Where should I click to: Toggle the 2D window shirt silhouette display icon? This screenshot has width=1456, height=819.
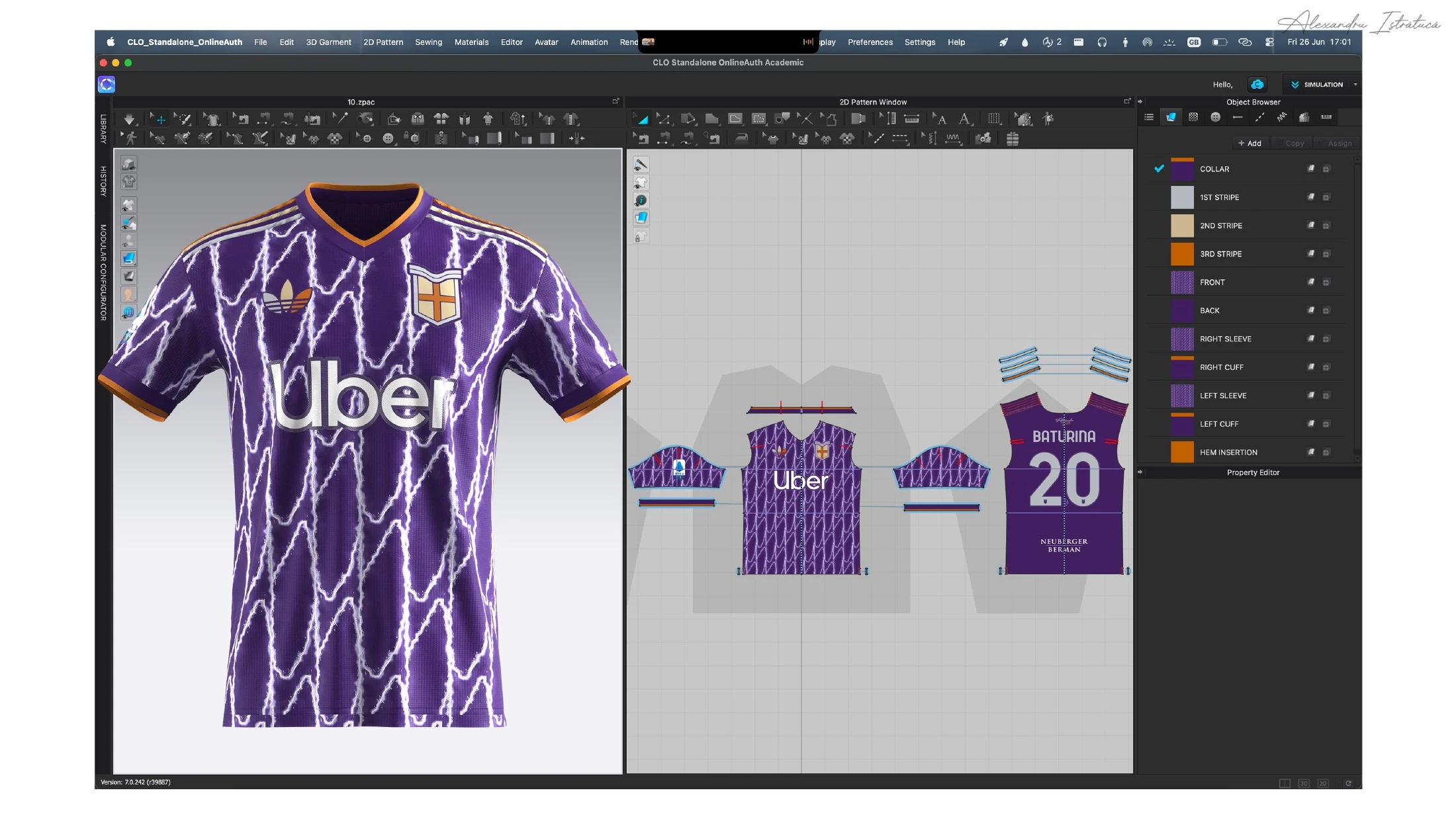pyautogui.click(x=641, y=182)
